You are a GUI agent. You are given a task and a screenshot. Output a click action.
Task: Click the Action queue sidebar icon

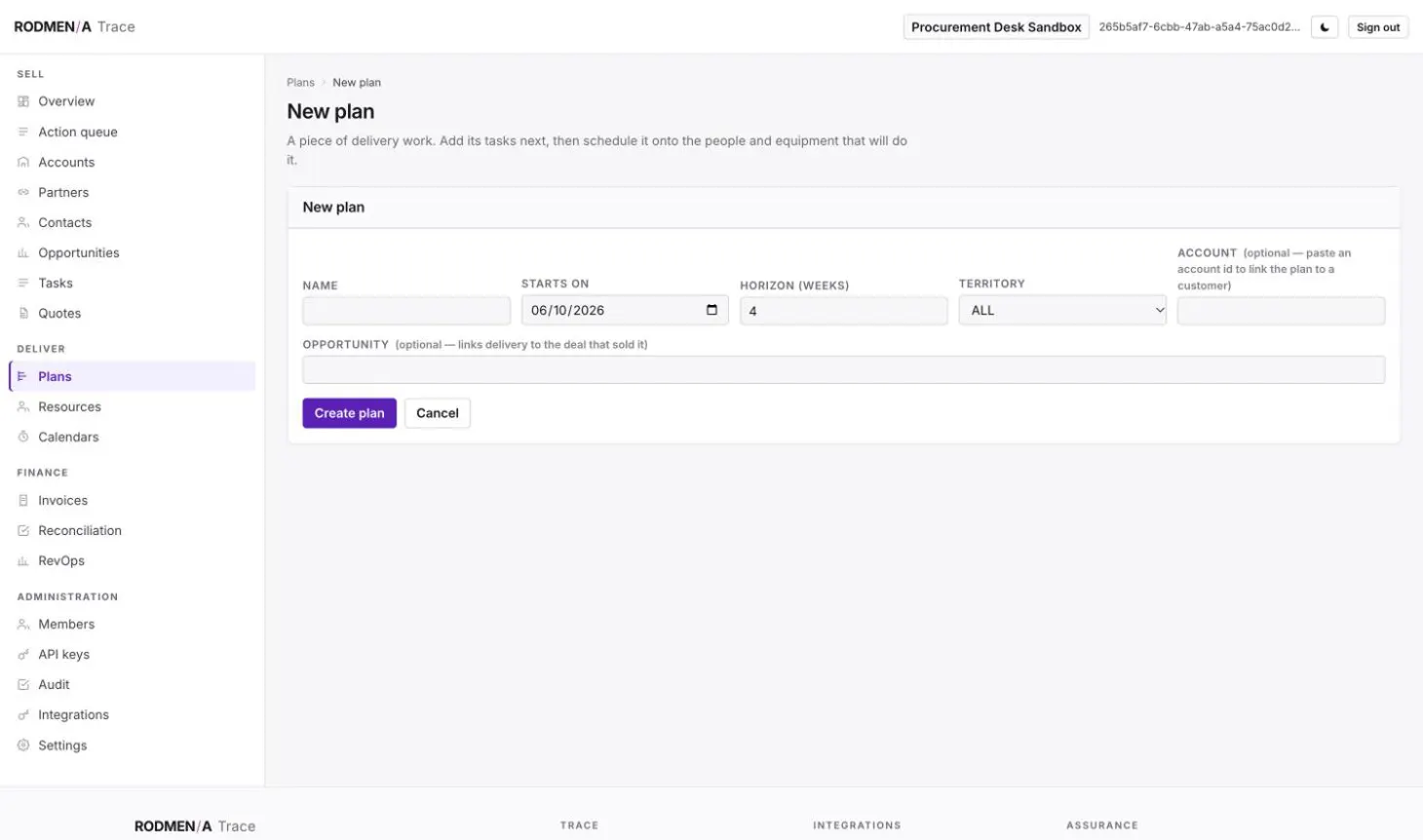23,132
